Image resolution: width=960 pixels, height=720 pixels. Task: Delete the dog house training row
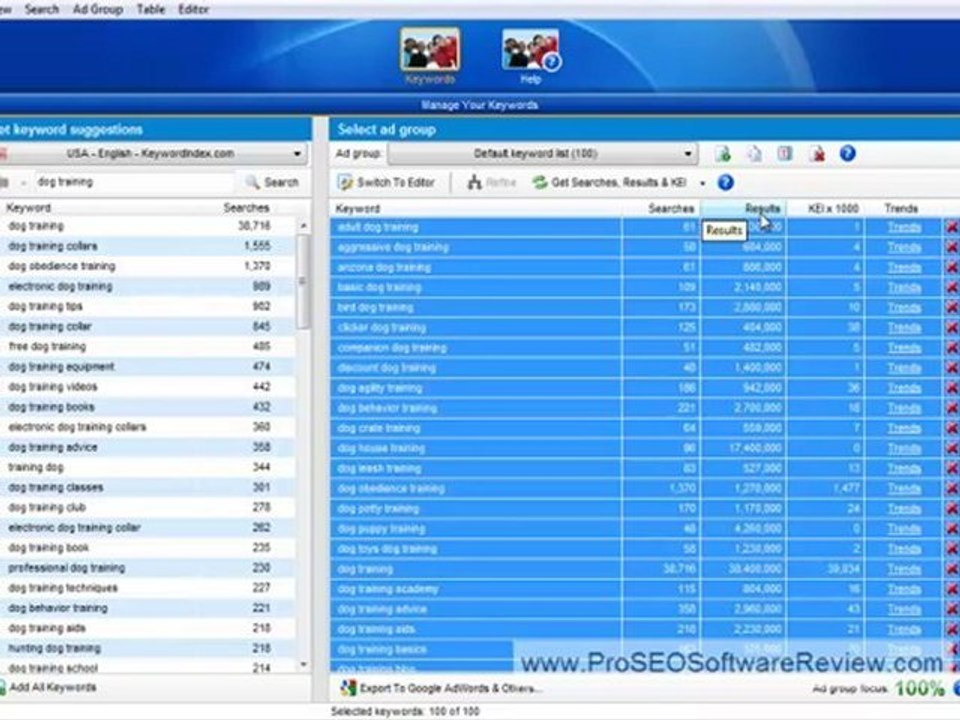click(x=952, y=449)
